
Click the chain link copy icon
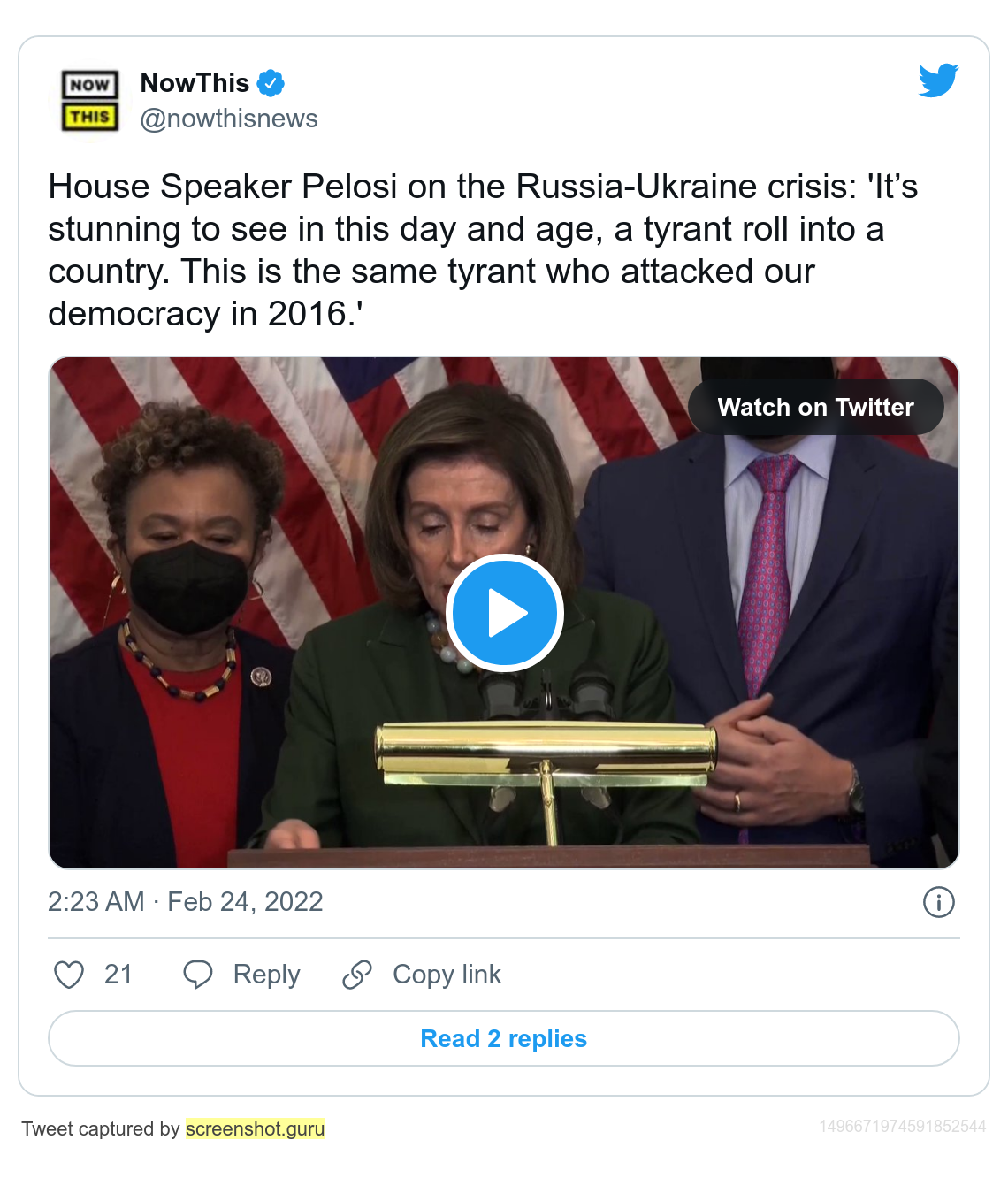[x=357, y=975]
